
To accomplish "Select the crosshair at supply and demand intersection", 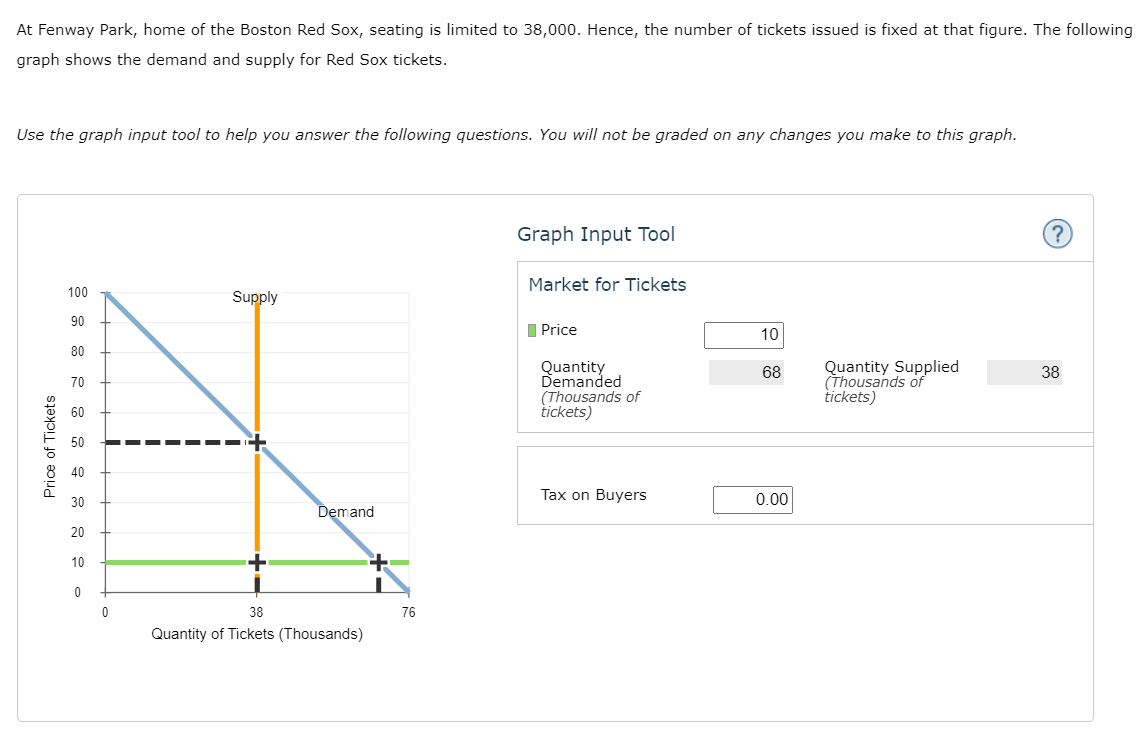I will 257,442.
